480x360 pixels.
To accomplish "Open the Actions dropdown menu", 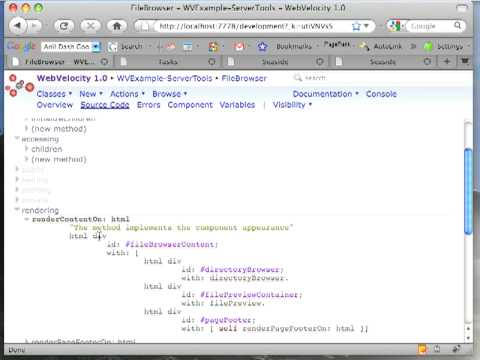I will [127, 94].
